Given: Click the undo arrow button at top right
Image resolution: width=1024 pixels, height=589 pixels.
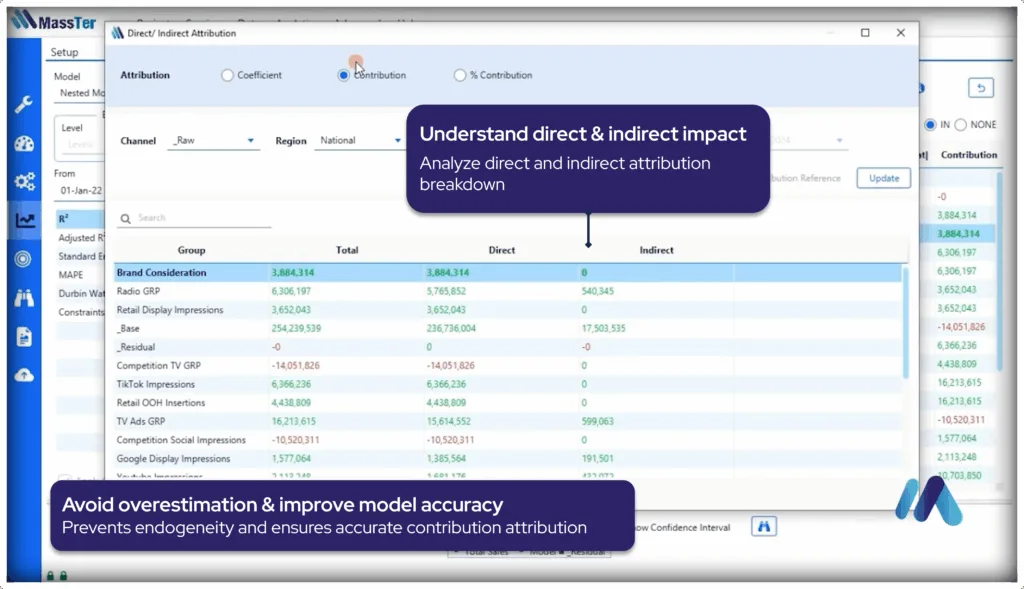Looking at the screenshot, I should point(980,88).
